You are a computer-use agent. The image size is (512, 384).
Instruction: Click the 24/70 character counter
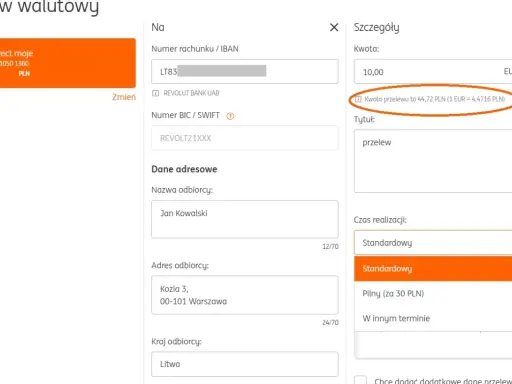point(330,322)
